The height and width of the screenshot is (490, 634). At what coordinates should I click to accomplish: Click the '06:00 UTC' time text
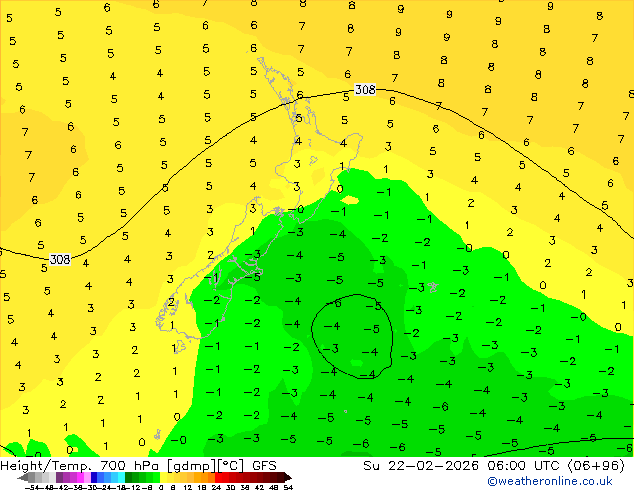click(x=526, y=465)
